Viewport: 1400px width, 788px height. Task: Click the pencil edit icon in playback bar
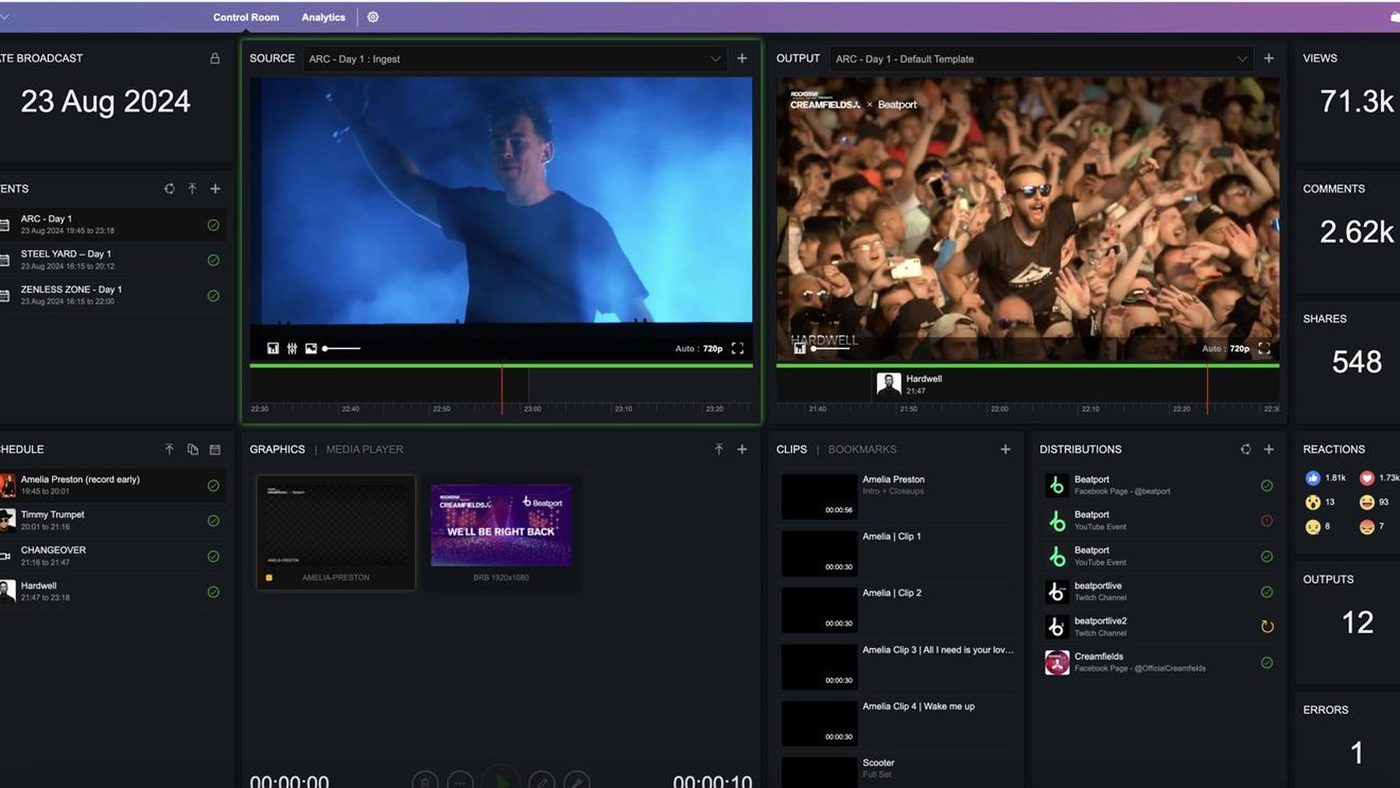click(x=542, y=781)
